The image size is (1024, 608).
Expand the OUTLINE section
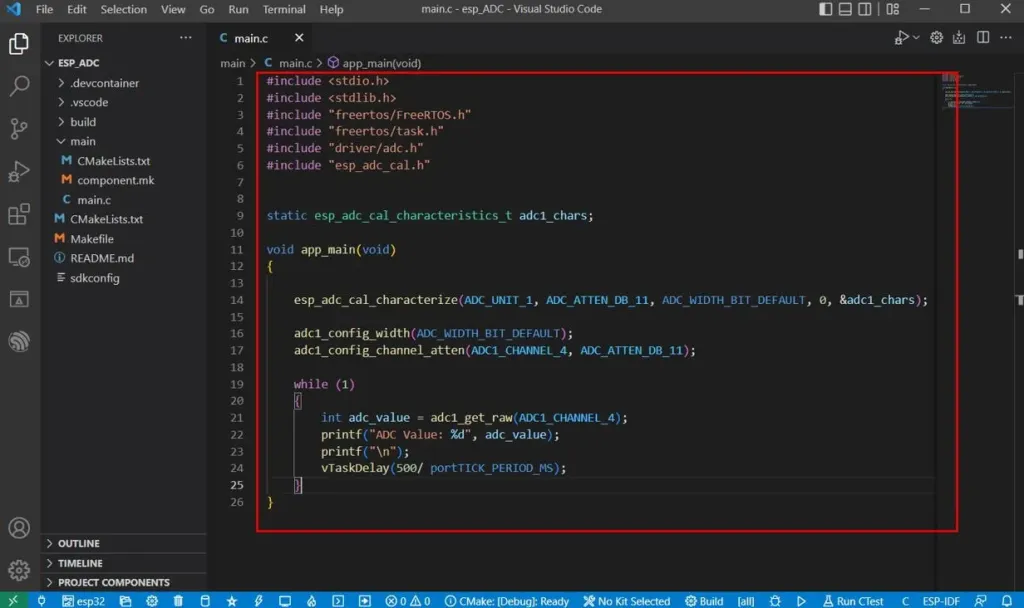pos(124,543)
